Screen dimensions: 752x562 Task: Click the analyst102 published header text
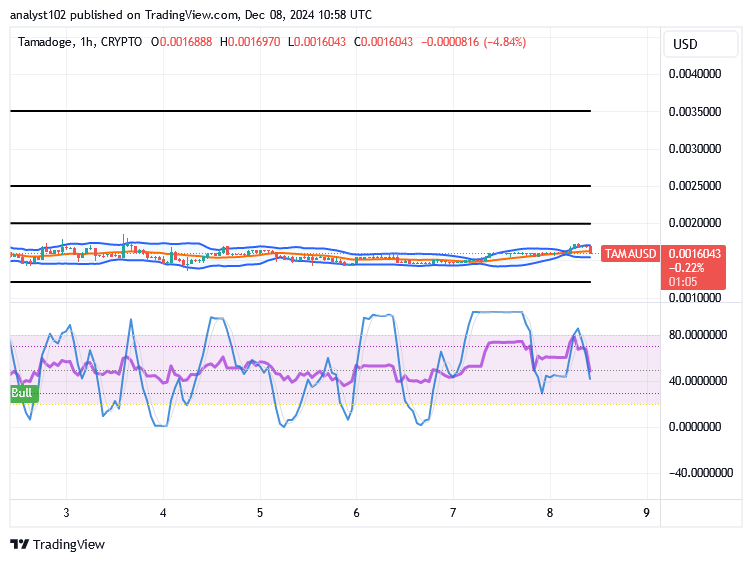pyautogui.click(x=191, y=15)
